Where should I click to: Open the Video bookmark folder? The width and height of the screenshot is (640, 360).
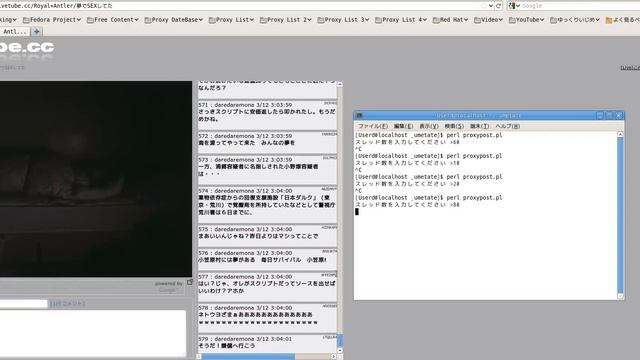(x=489, y=20)
